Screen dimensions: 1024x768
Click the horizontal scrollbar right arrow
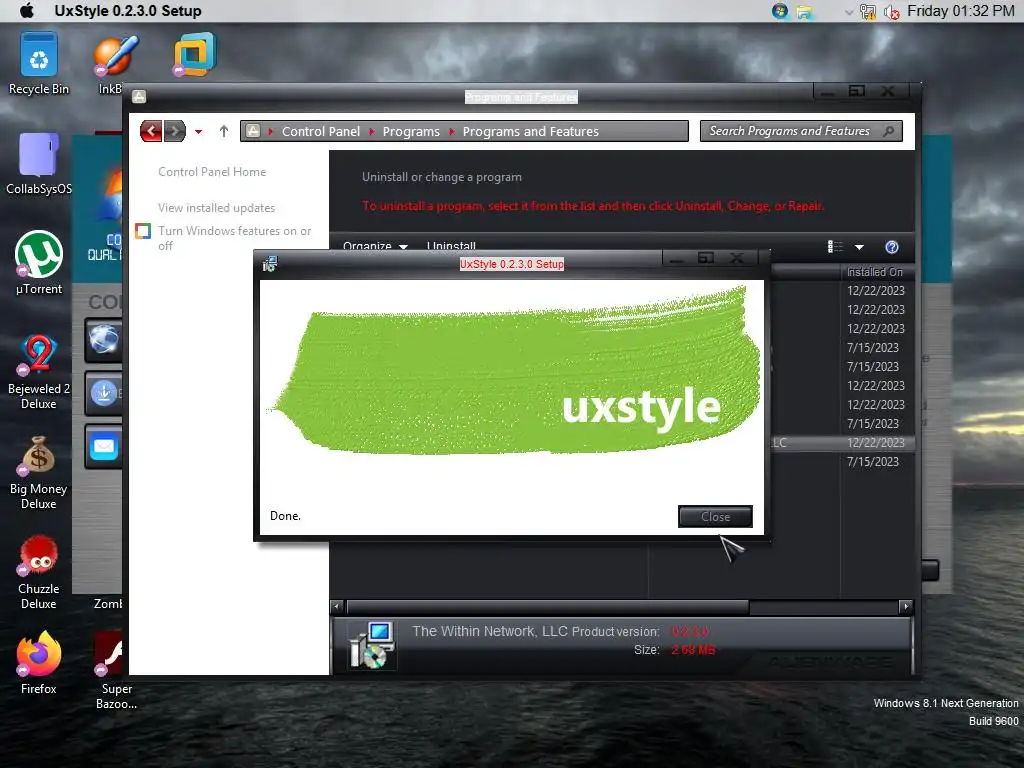coord(905,607)
